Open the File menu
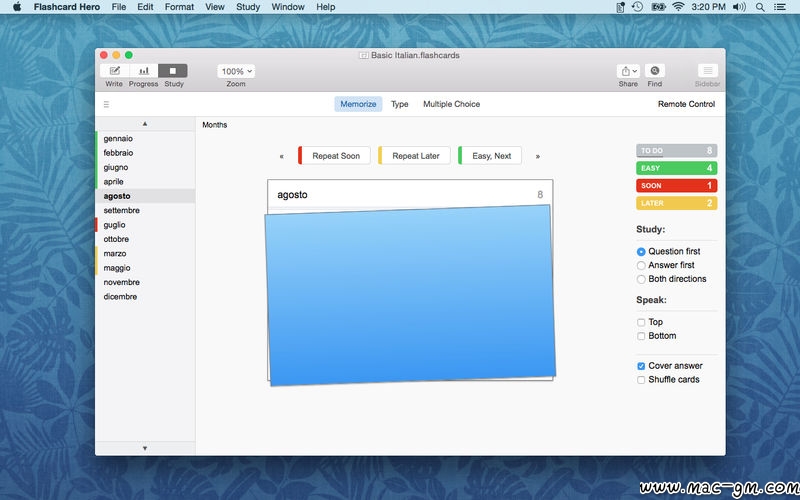 pyautogui.click(x=118, y=7)
